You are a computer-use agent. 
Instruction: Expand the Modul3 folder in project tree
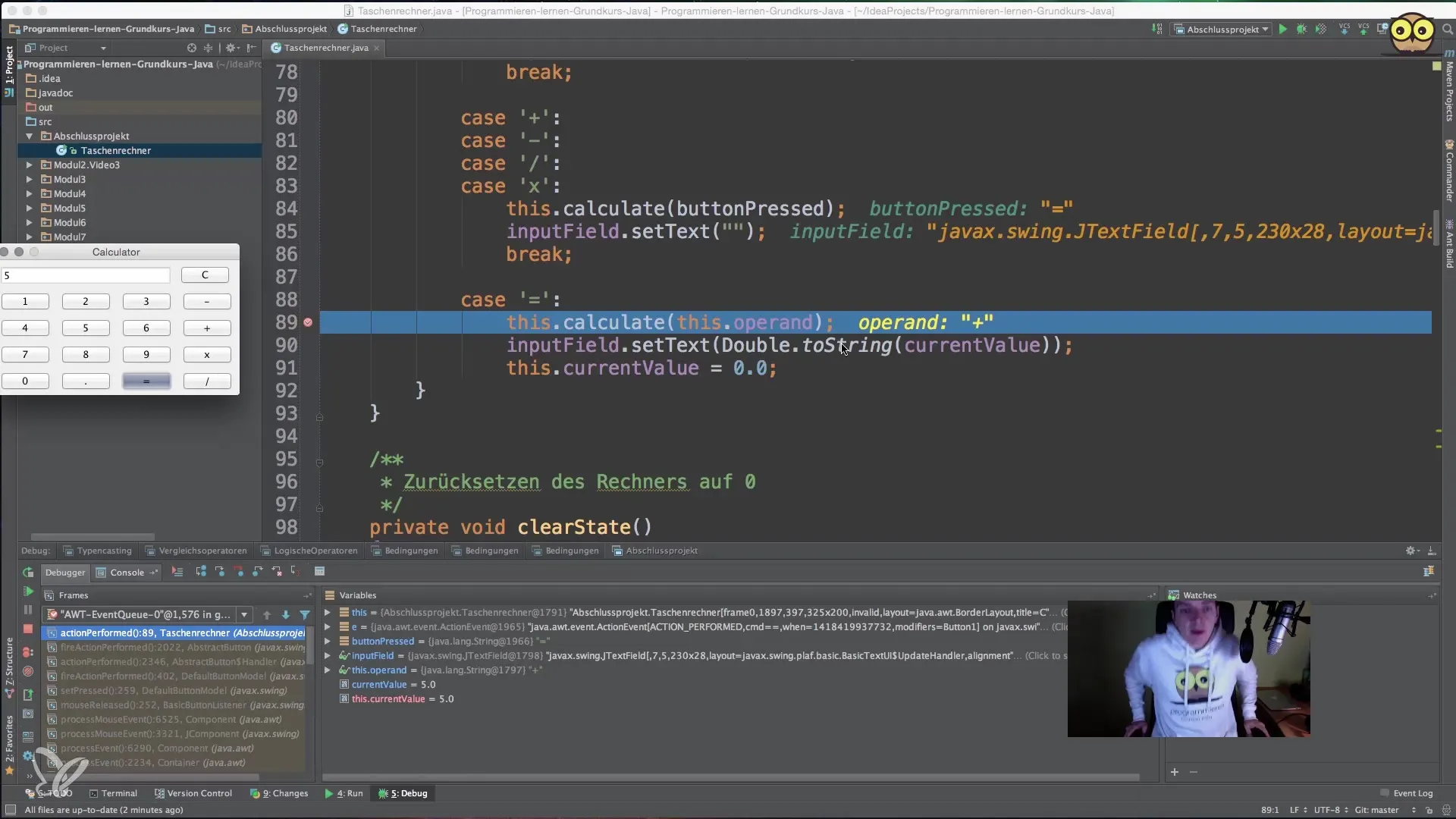tap(30, 179)
